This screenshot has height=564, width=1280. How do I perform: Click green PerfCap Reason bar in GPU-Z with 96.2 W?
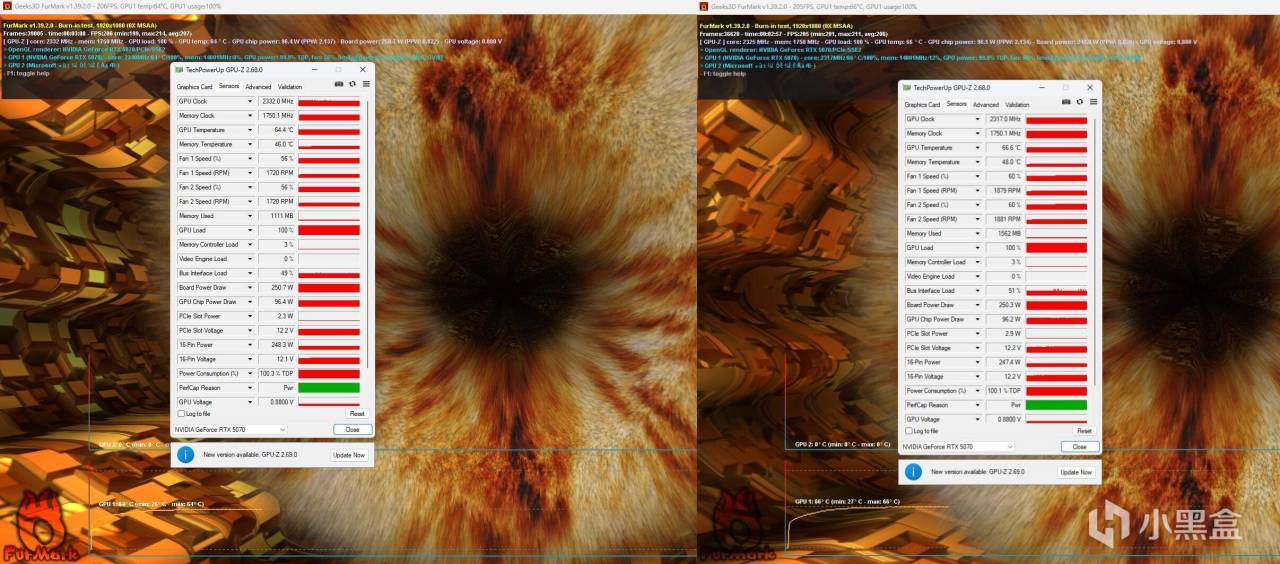pos(1056,405)
